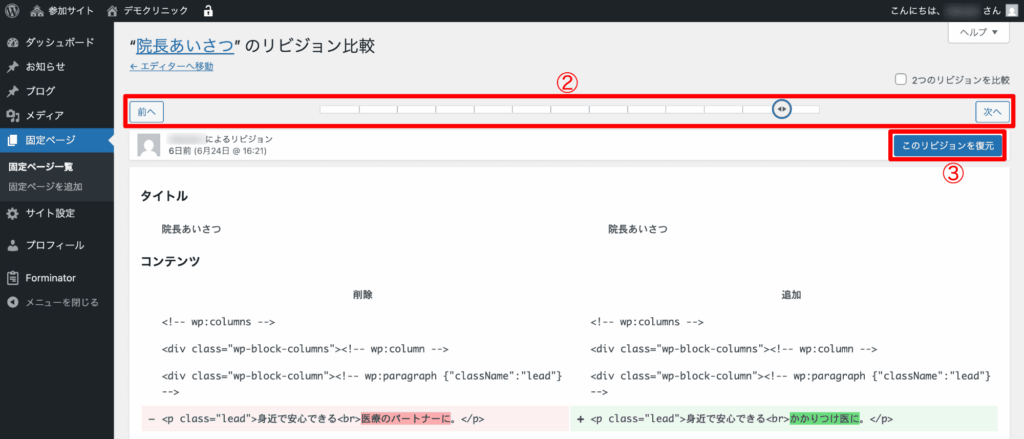This screenshot has height=439, width=1024.
Task: Click このリビジョンを復元 button
Action: [x=947, y=145]
